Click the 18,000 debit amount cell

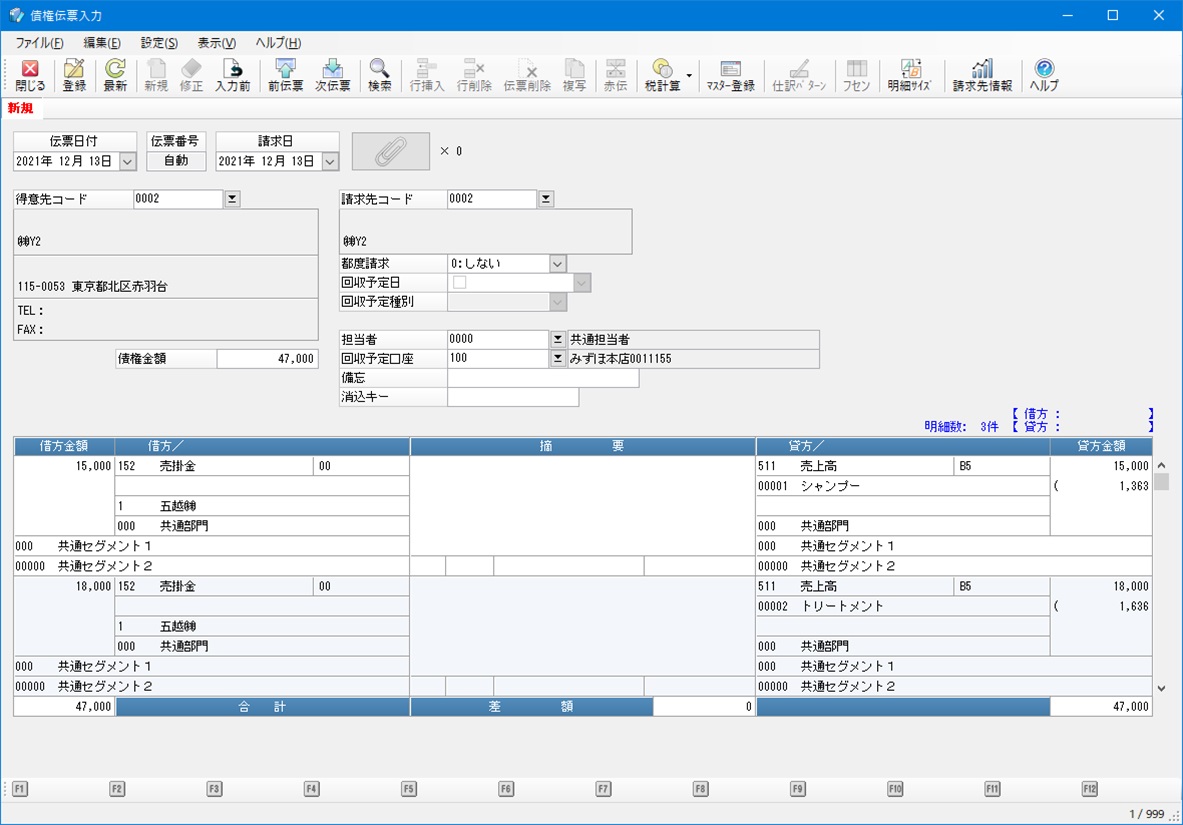coord(64,586)
